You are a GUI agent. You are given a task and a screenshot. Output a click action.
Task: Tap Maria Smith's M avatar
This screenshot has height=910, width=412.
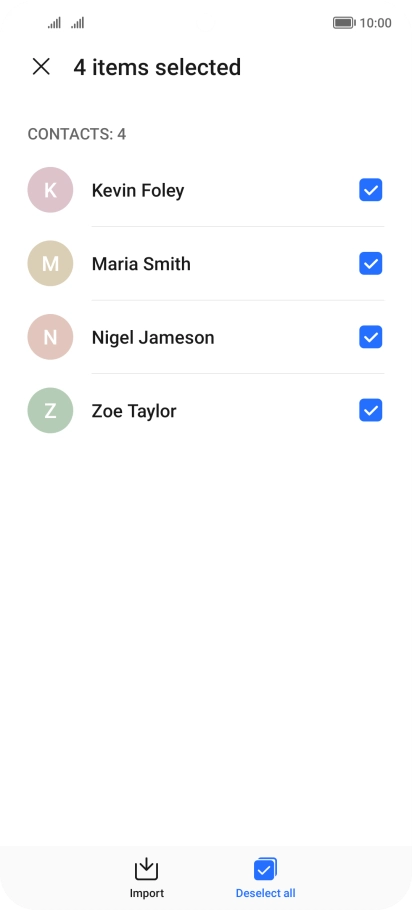[50, 263]
